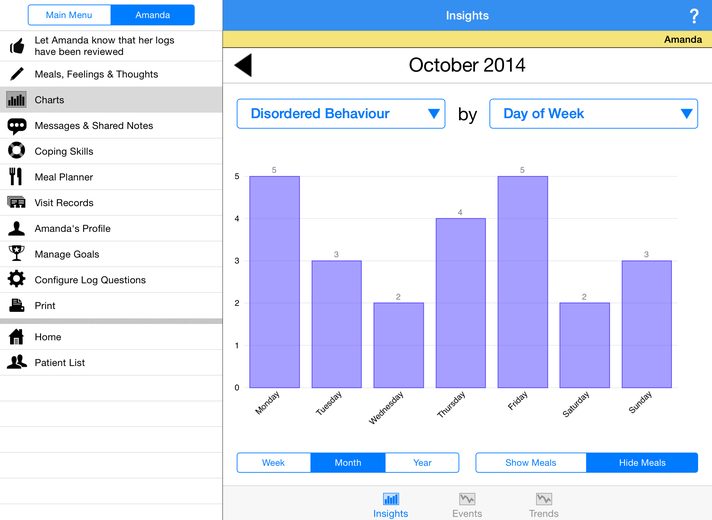Click the printer icon
712x520 pixels.
17,305
